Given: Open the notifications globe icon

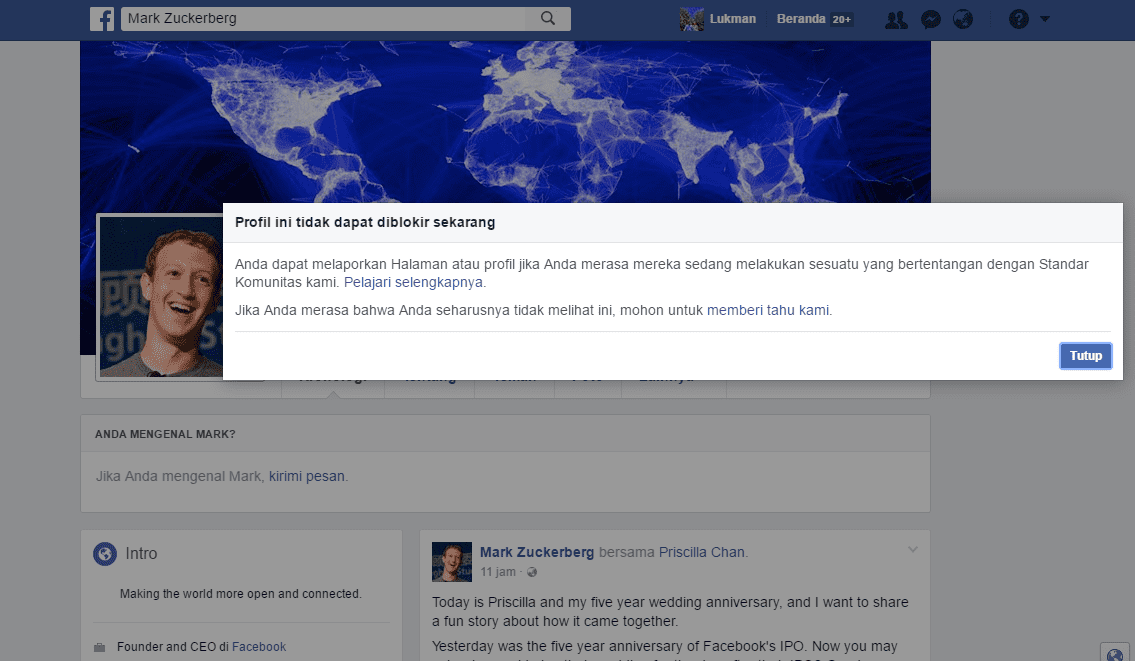Looking at the screenshot, I should point(963,20).
